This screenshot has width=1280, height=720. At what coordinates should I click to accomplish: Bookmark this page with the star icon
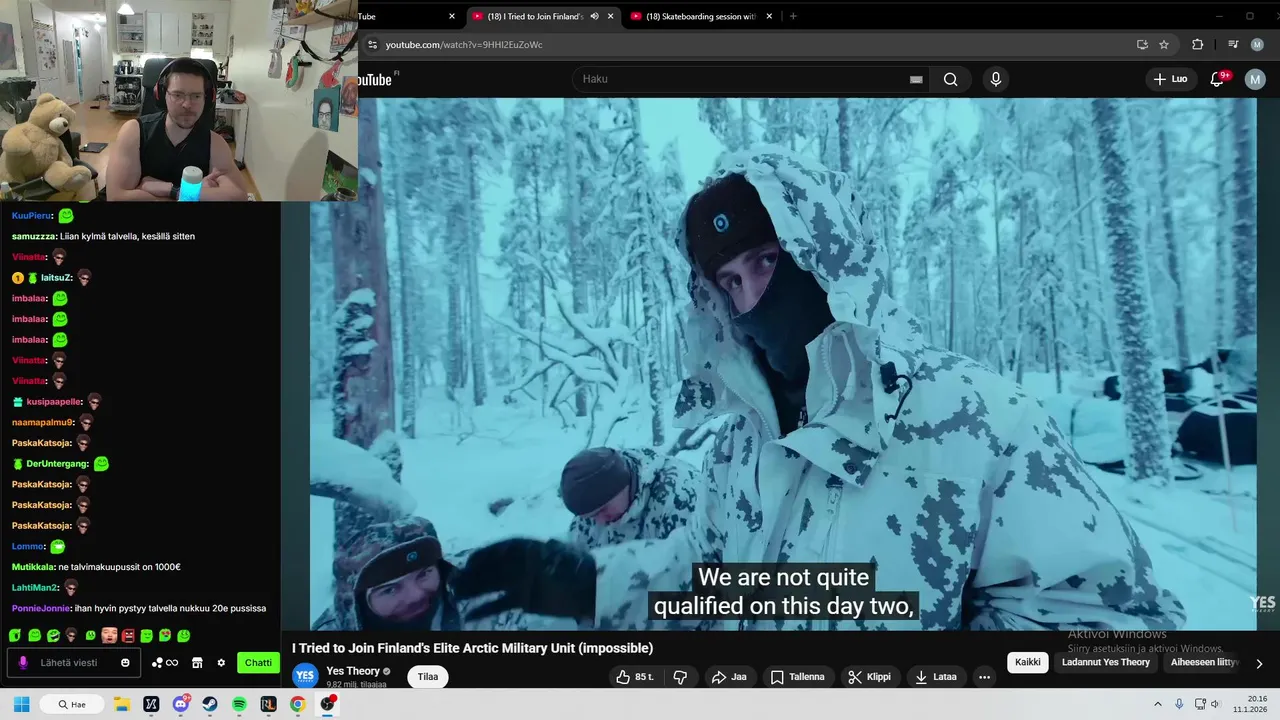1164,45
